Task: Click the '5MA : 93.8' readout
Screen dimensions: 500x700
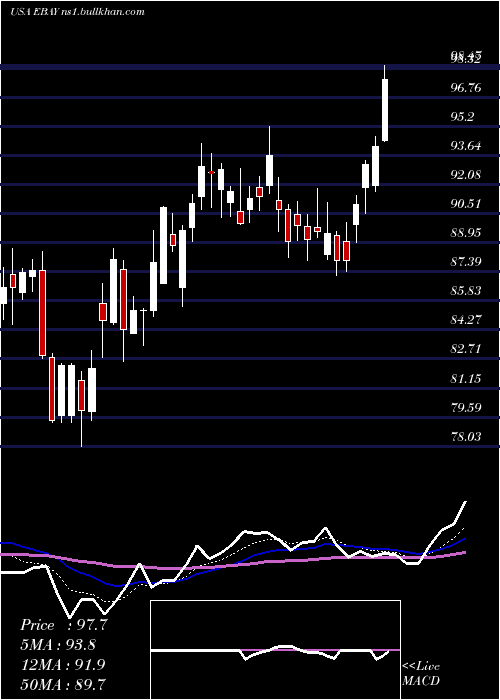Action: [x=58, y=645]
